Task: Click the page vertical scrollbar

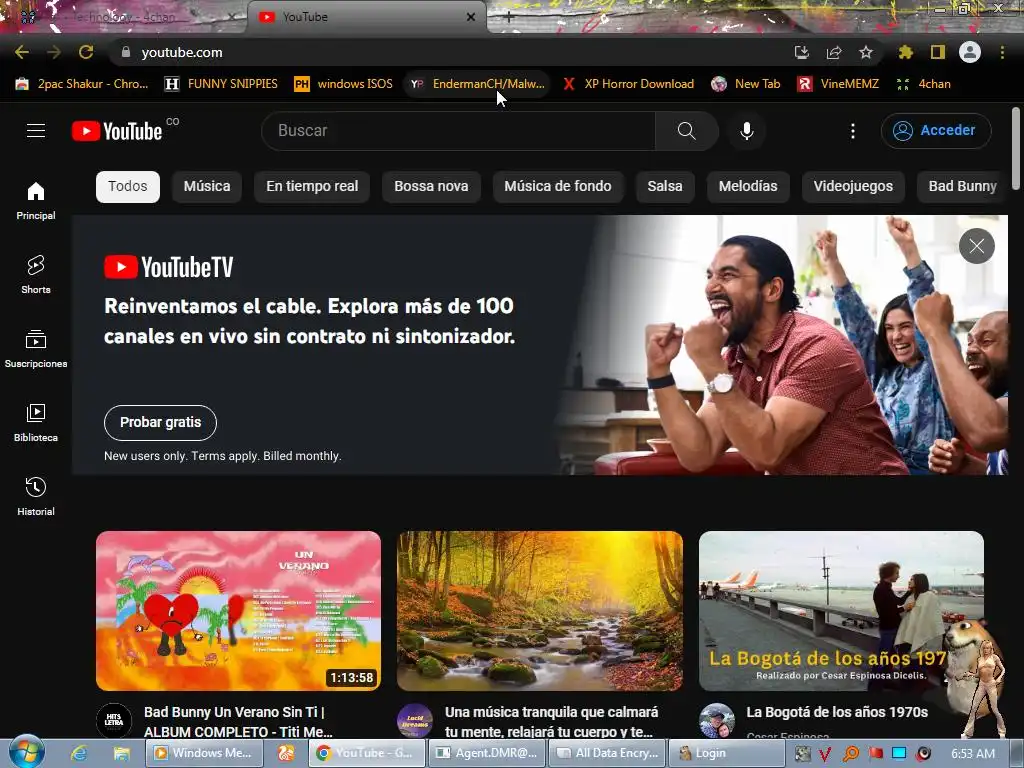Action: pos(1016,148)
